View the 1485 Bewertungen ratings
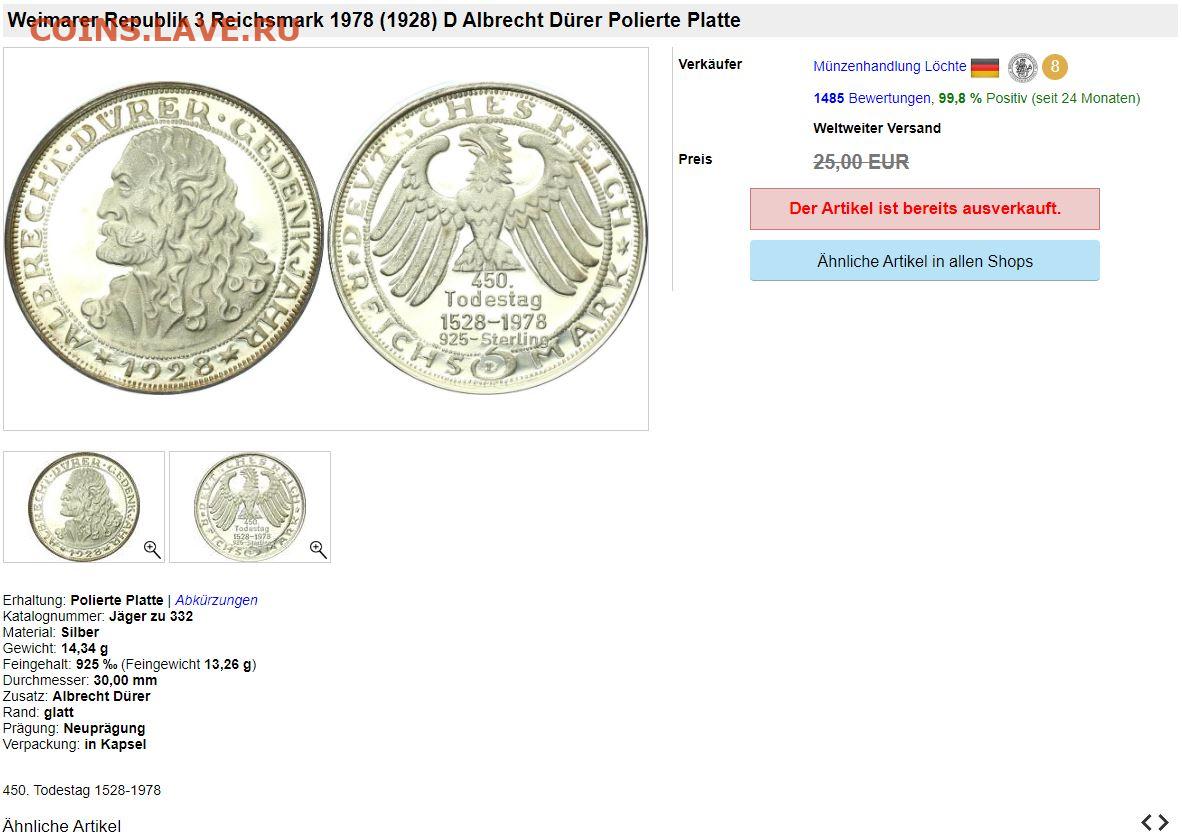Image resolution: width=1182 pixels, height=838 pixels. pos(872,98)
